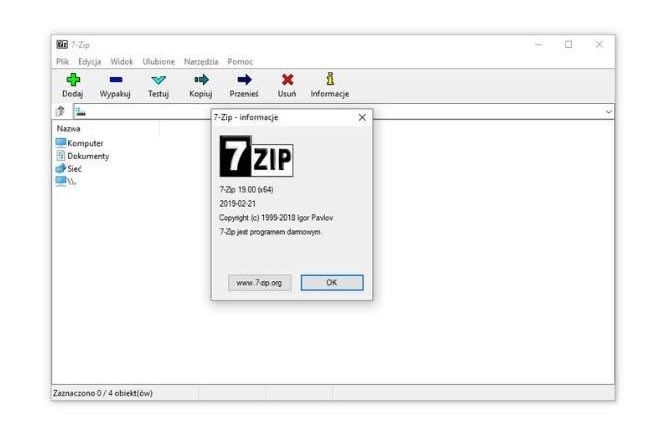Click the 'programem darmowym' text line
The image size is (660, 434).
coord(270,232)
